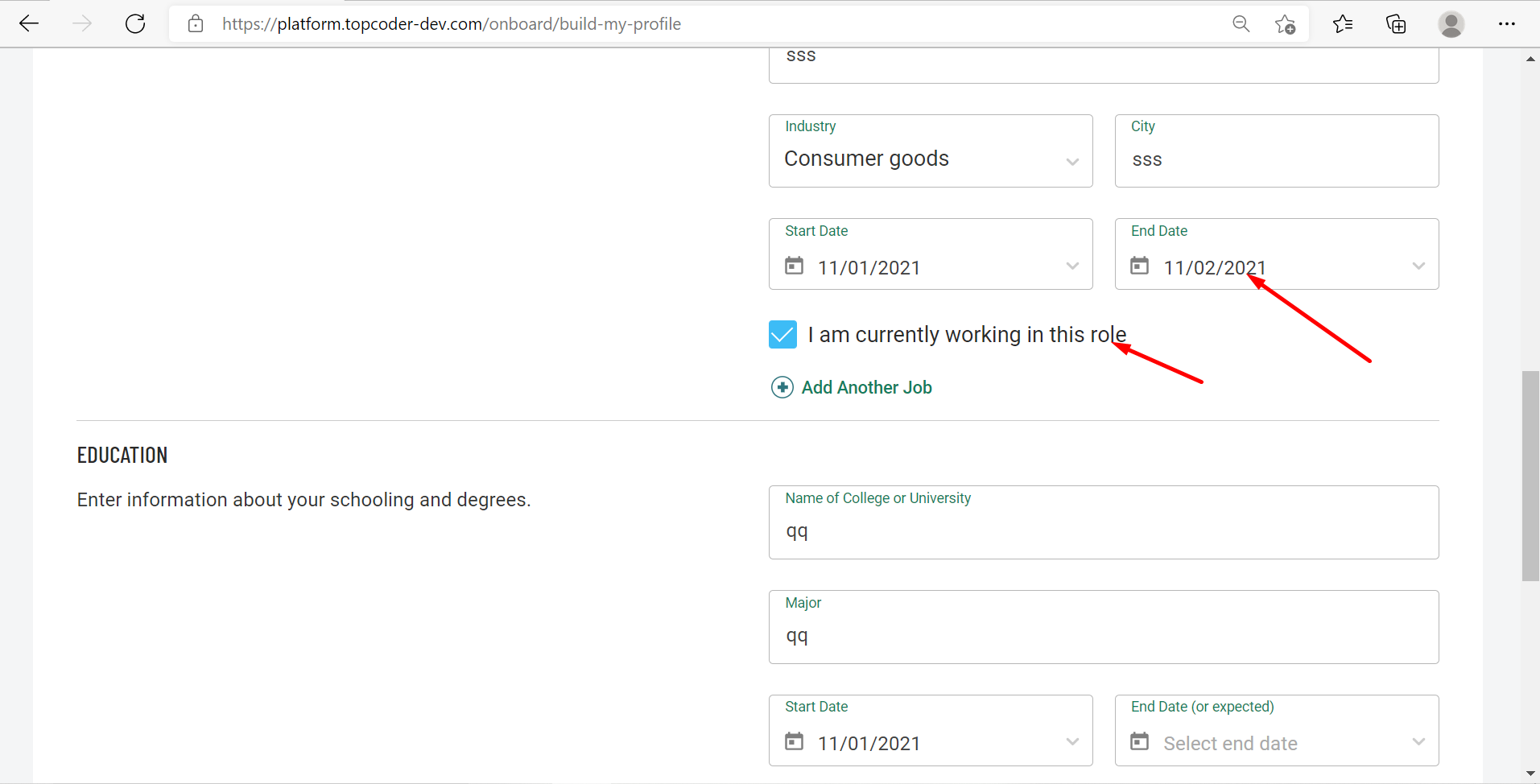
Task: Open the Start Date calendar picker
Action: click(x=795, y=266)
